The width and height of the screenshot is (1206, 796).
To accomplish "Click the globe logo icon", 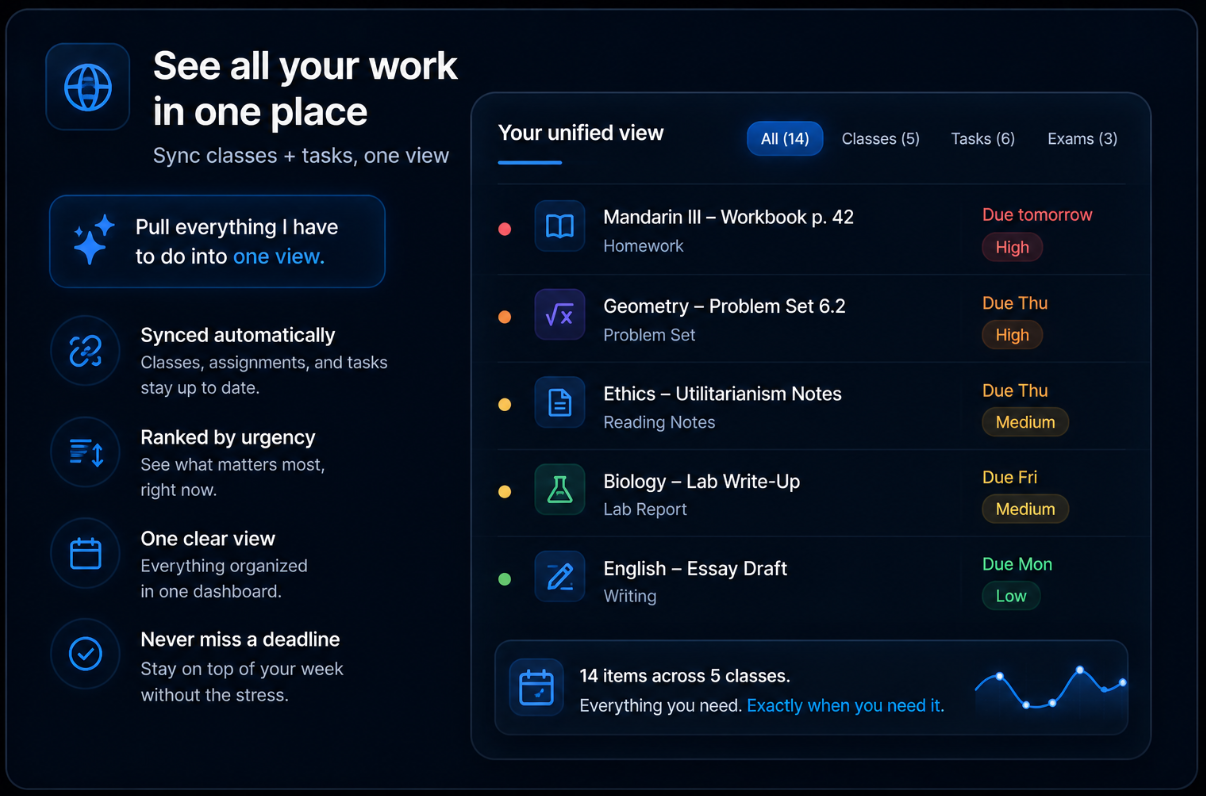I will [87, 87].
